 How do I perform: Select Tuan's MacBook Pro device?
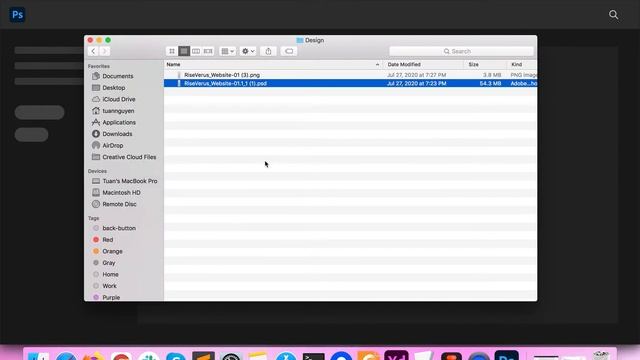130,181
